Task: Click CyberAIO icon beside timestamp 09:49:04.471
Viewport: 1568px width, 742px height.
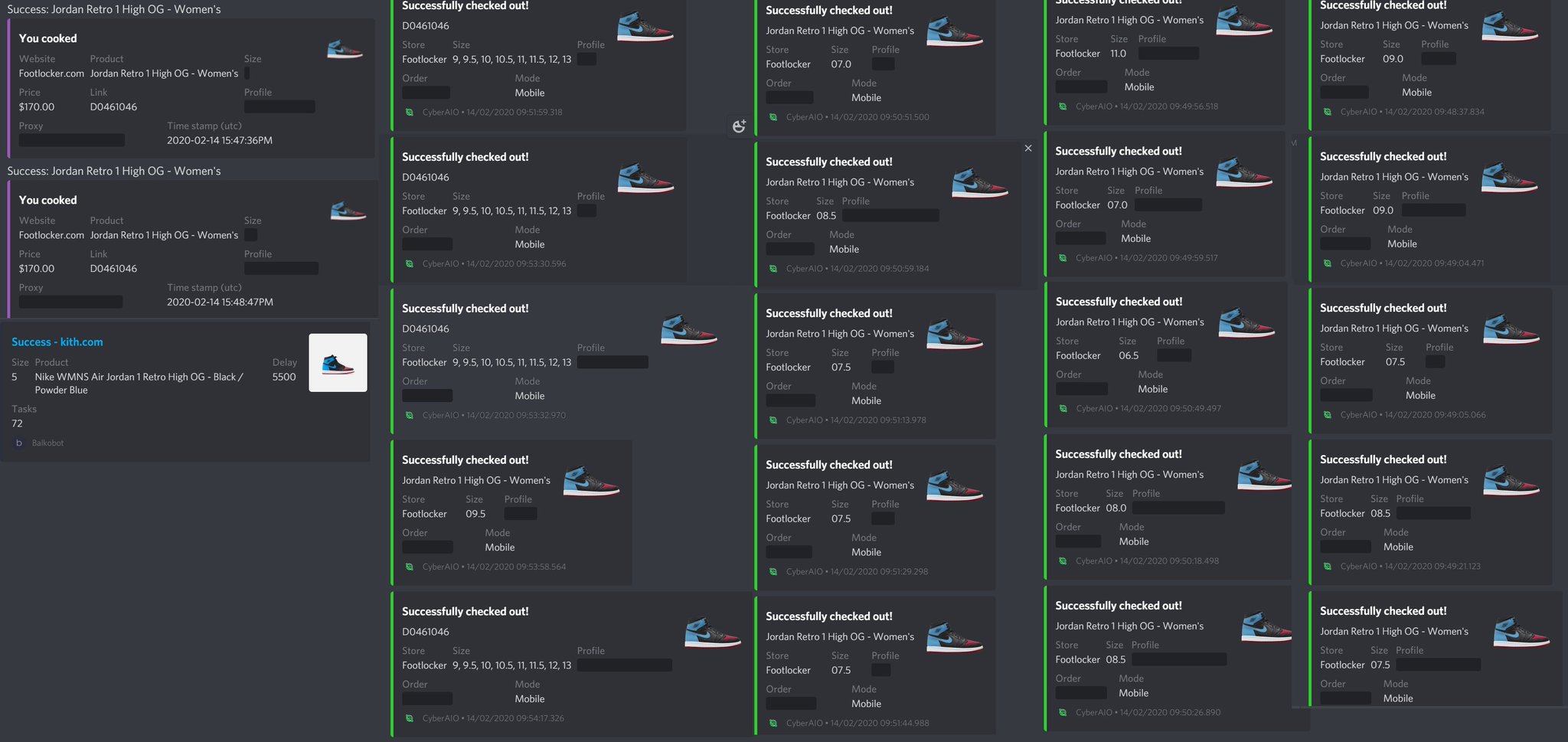Action: (x=1328, y=263)
